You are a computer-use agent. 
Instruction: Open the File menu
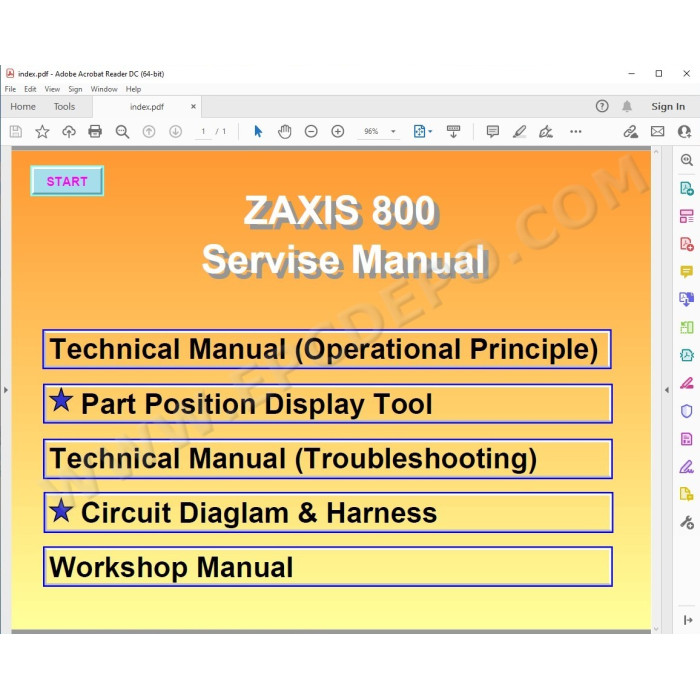point(10,89)
